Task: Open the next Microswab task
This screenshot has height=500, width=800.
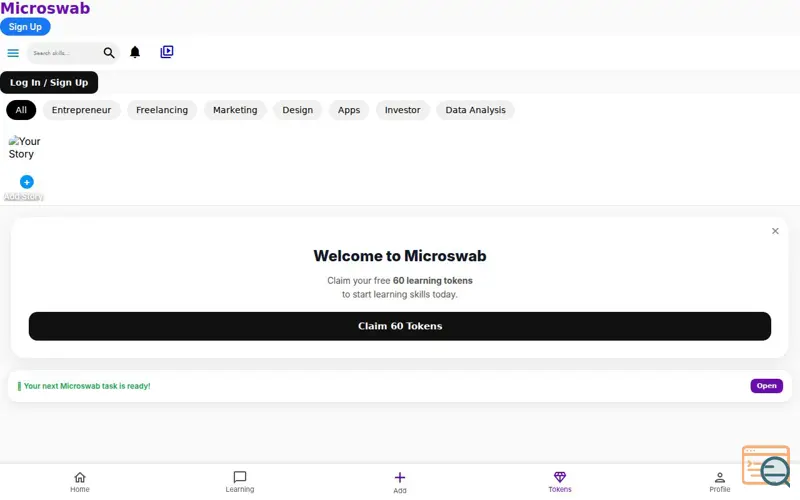Action: click(x=766, y=386)
